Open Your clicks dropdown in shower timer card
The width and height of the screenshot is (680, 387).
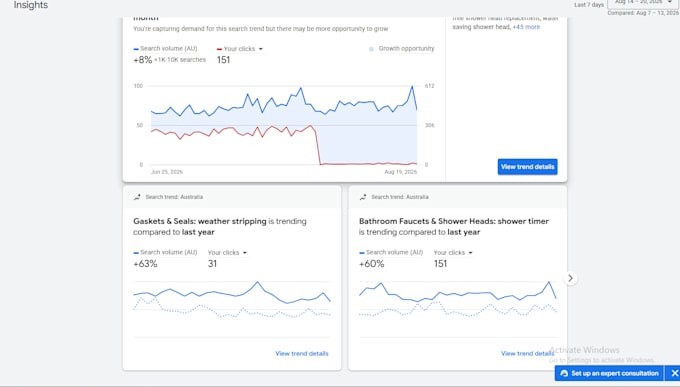(x=453, y=253)
